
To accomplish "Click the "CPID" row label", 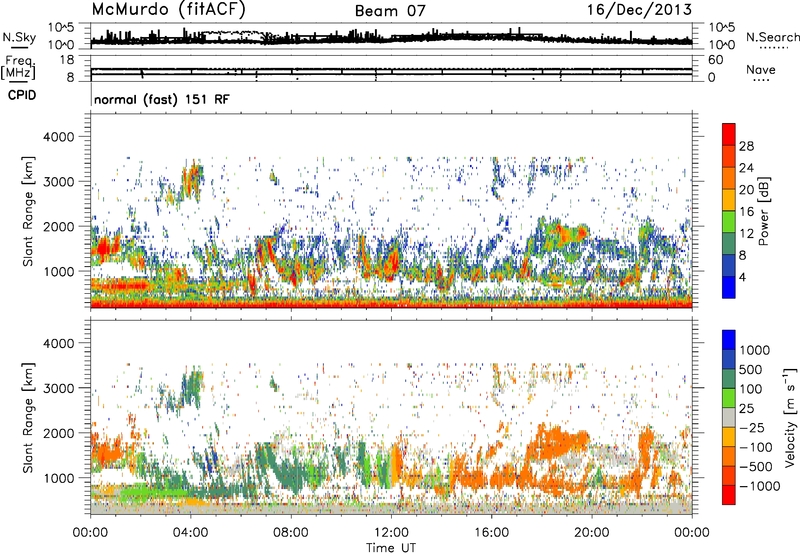I will click(x=22, y=95).
